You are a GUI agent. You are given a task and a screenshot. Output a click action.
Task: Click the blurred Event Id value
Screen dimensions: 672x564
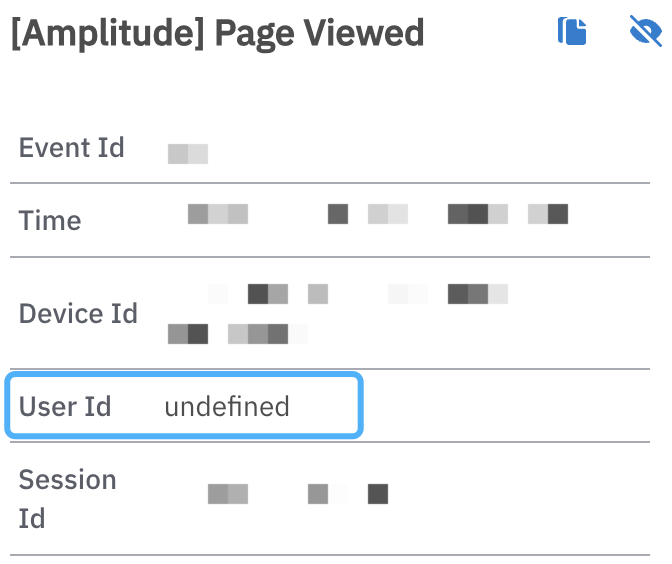pyautogui.click(x=187, y=154)
